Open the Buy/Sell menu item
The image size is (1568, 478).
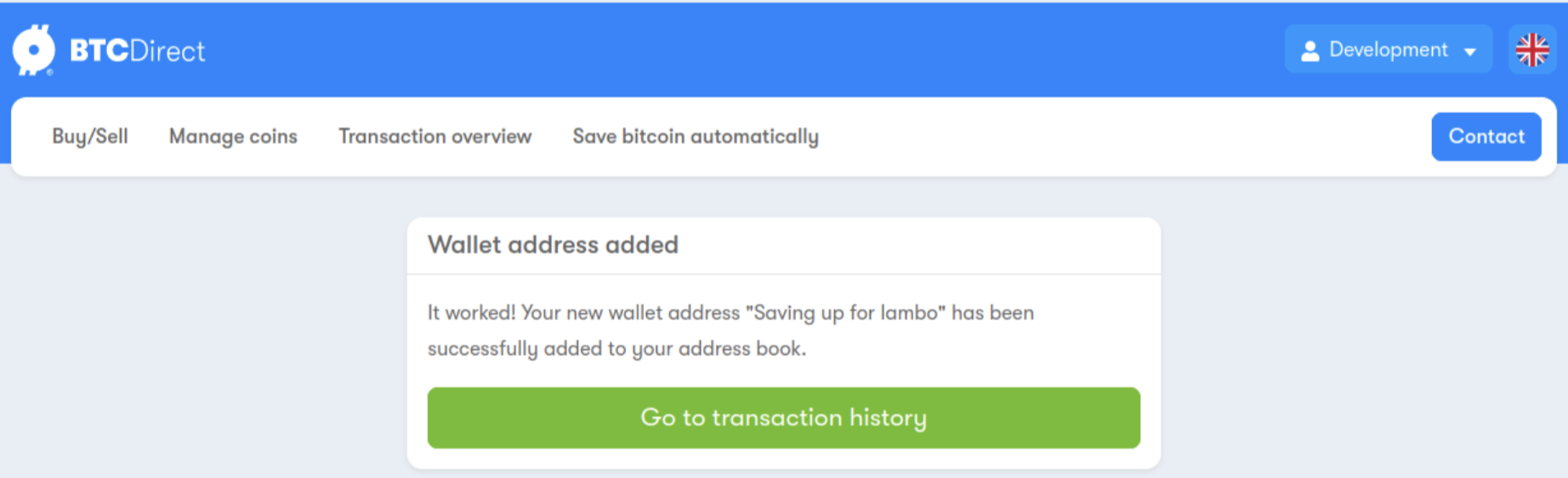tap(90, 136)
